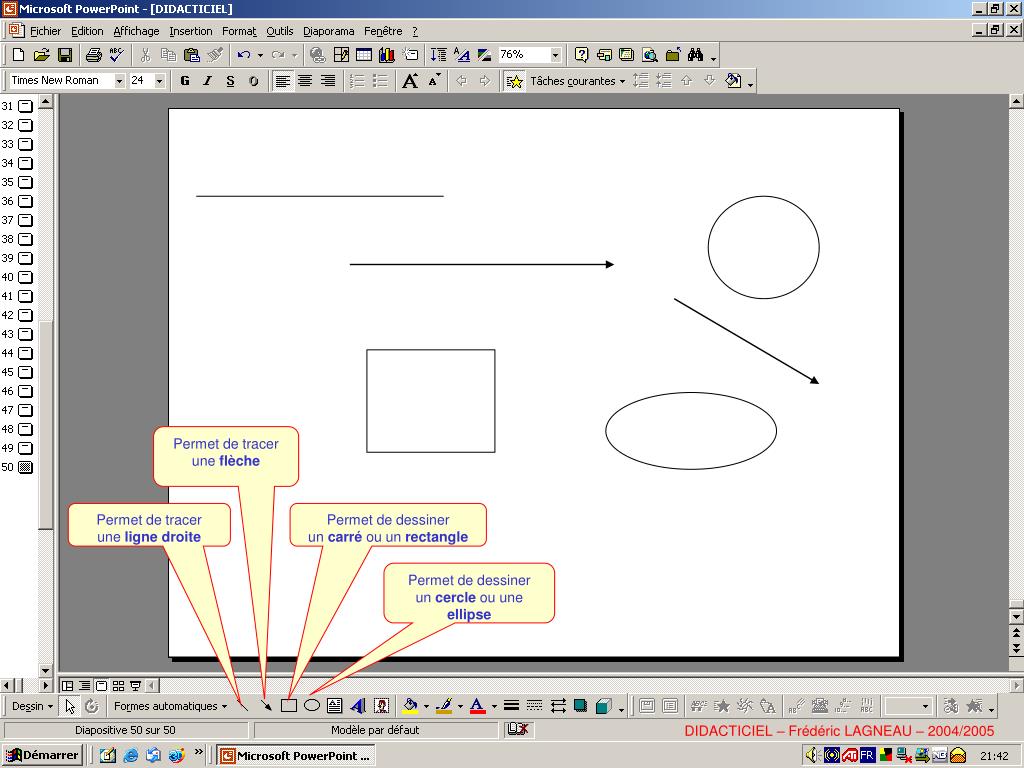Align text to the left
1024x768 pixels.
pyautogui.click(x=282, y=81)
